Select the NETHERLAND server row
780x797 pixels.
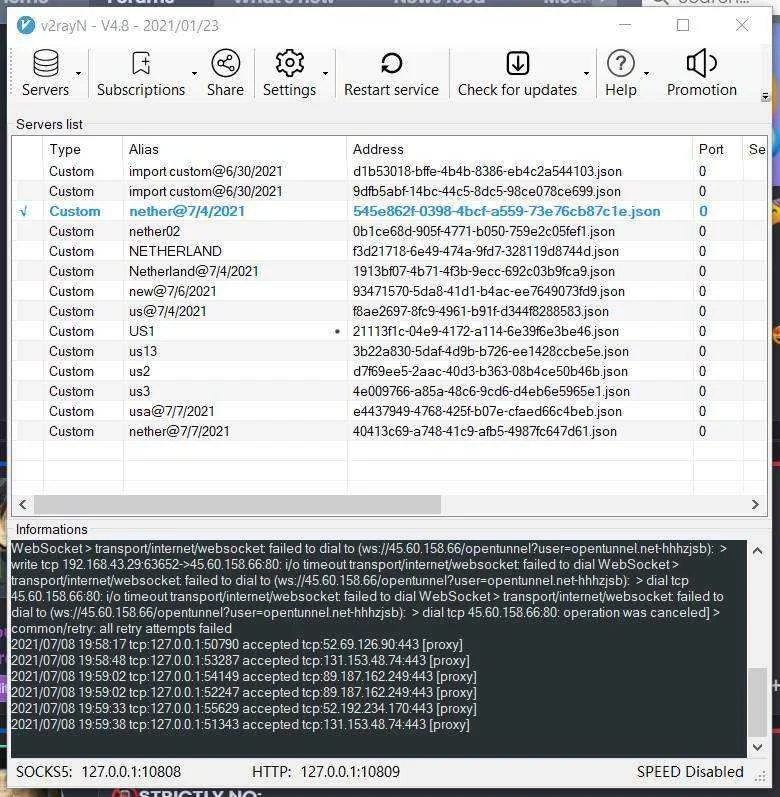coord(389,252)
